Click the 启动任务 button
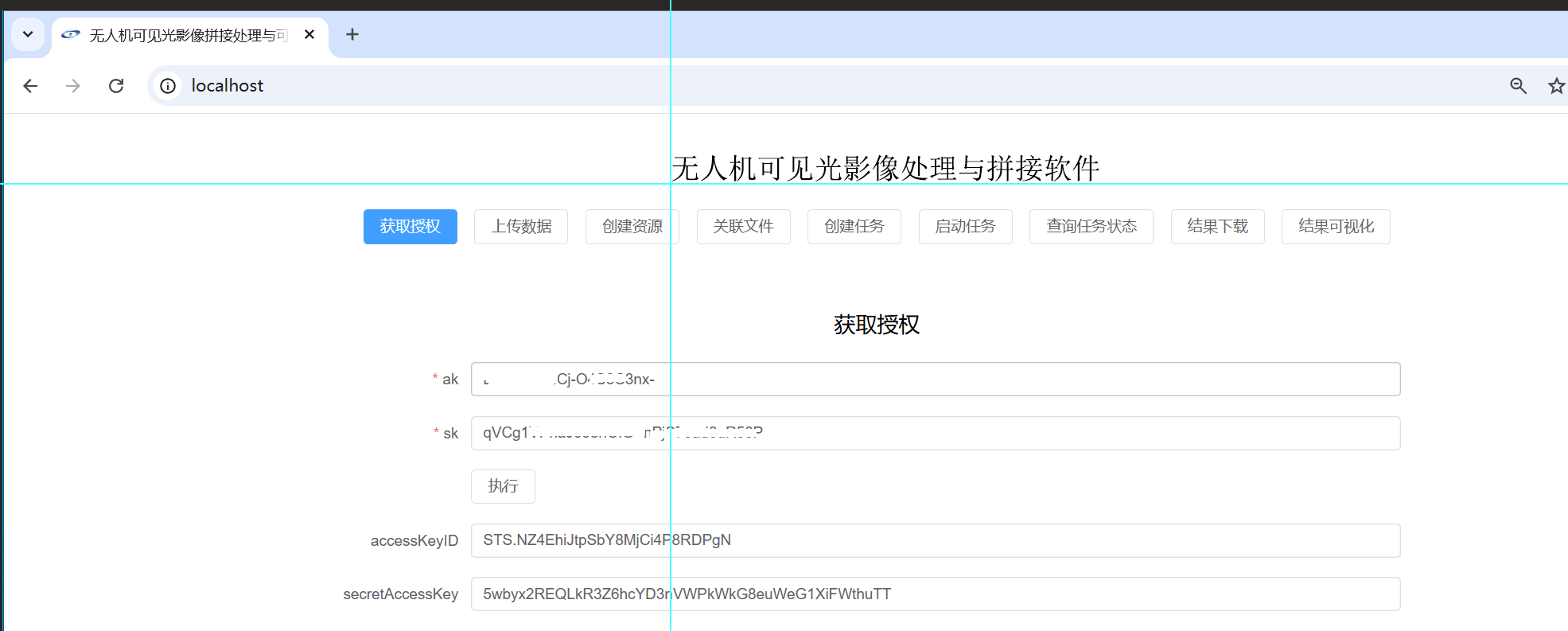 pos(965,227)
